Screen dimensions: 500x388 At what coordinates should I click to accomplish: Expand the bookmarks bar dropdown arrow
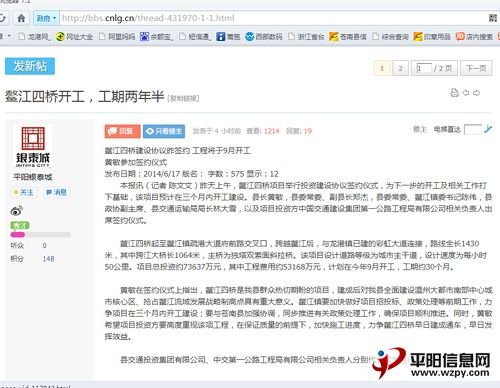pyautogui.click(x=9, y=36)
